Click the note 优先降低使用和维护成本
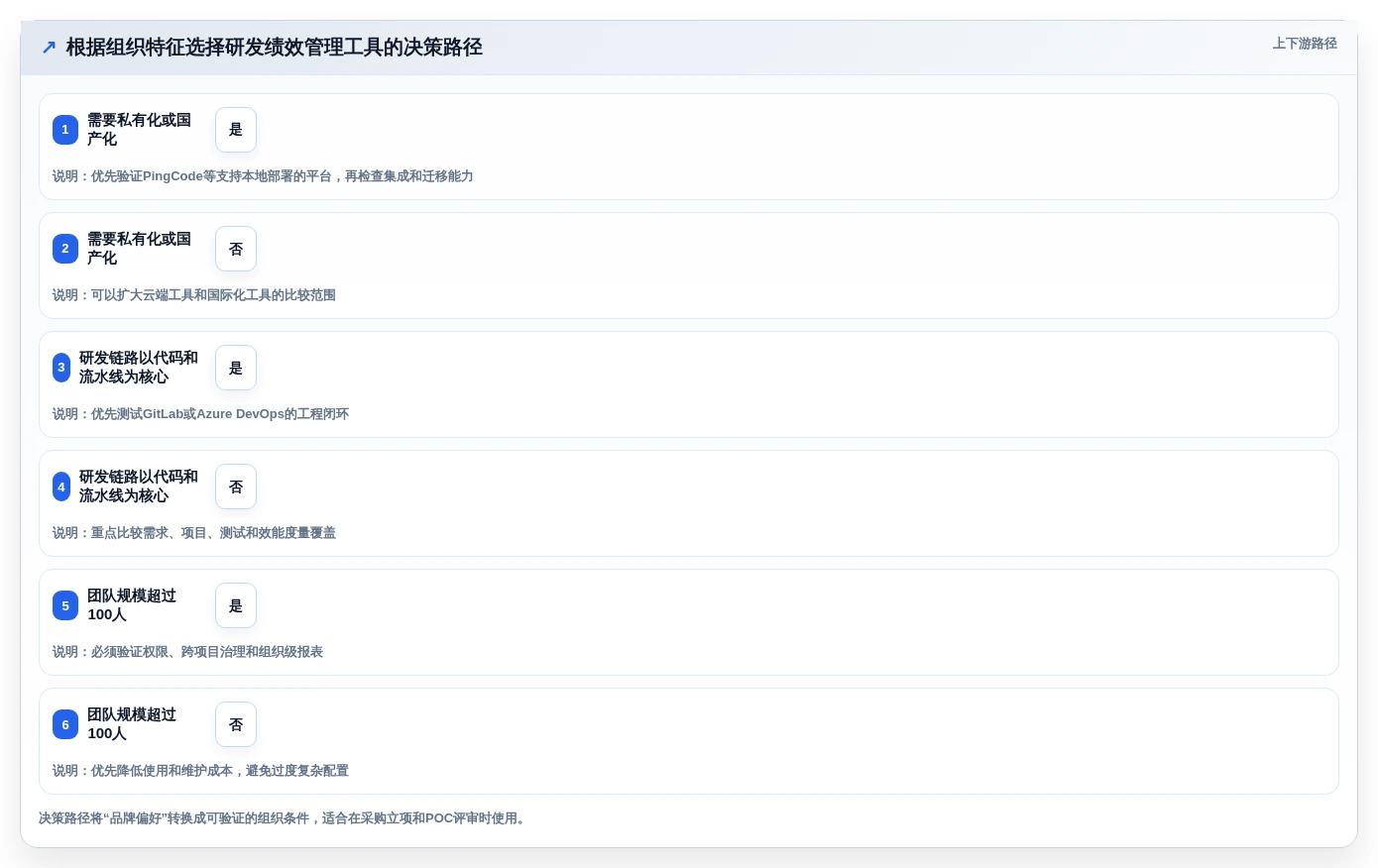This screenshot has height=868, width=1378. pyautogui.click(x=200, y=771)
